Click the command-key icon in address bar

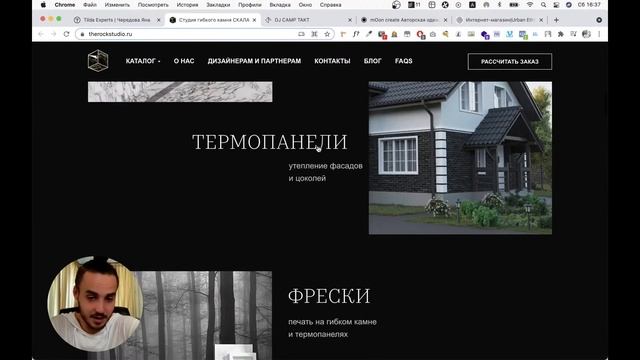314,34
